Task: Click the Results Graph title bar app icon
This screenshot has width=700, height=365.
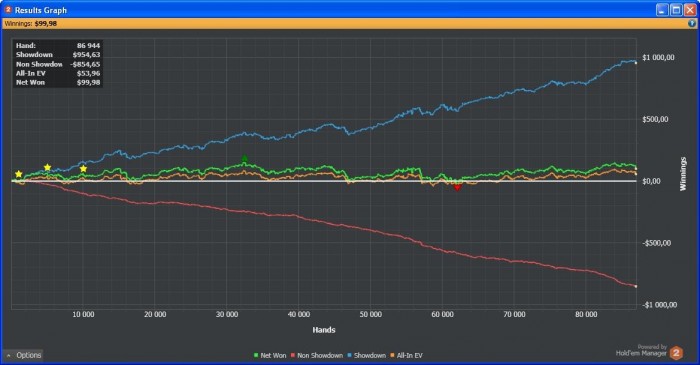Action: point(8,9)
